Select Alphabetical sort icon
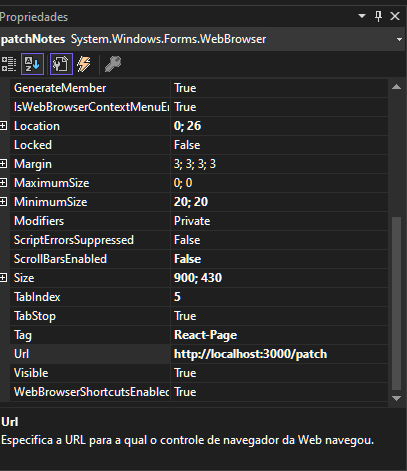407x471 pixels. 32,64
